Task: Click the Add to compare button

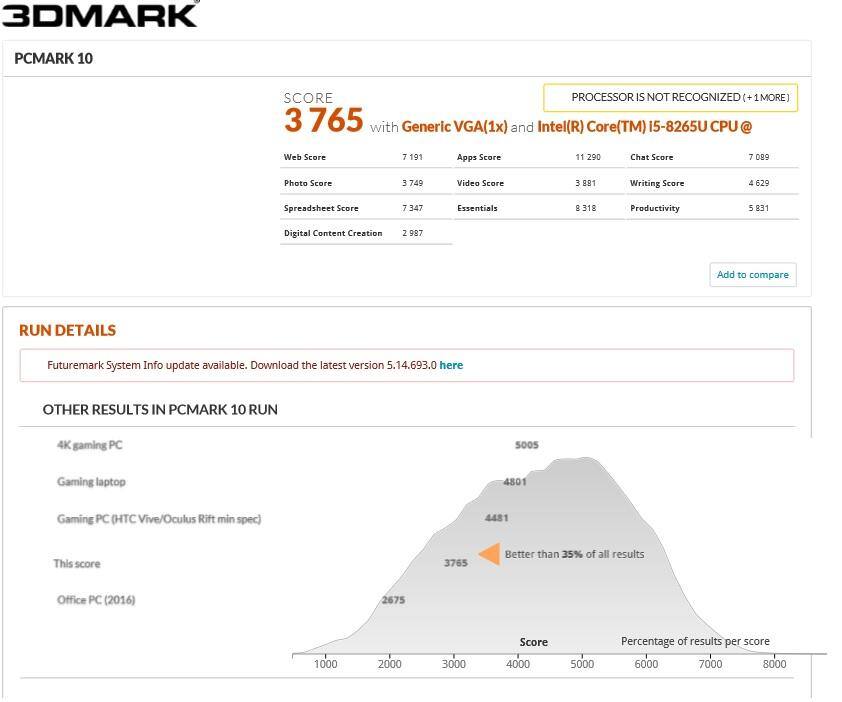Action: point(752,274)
